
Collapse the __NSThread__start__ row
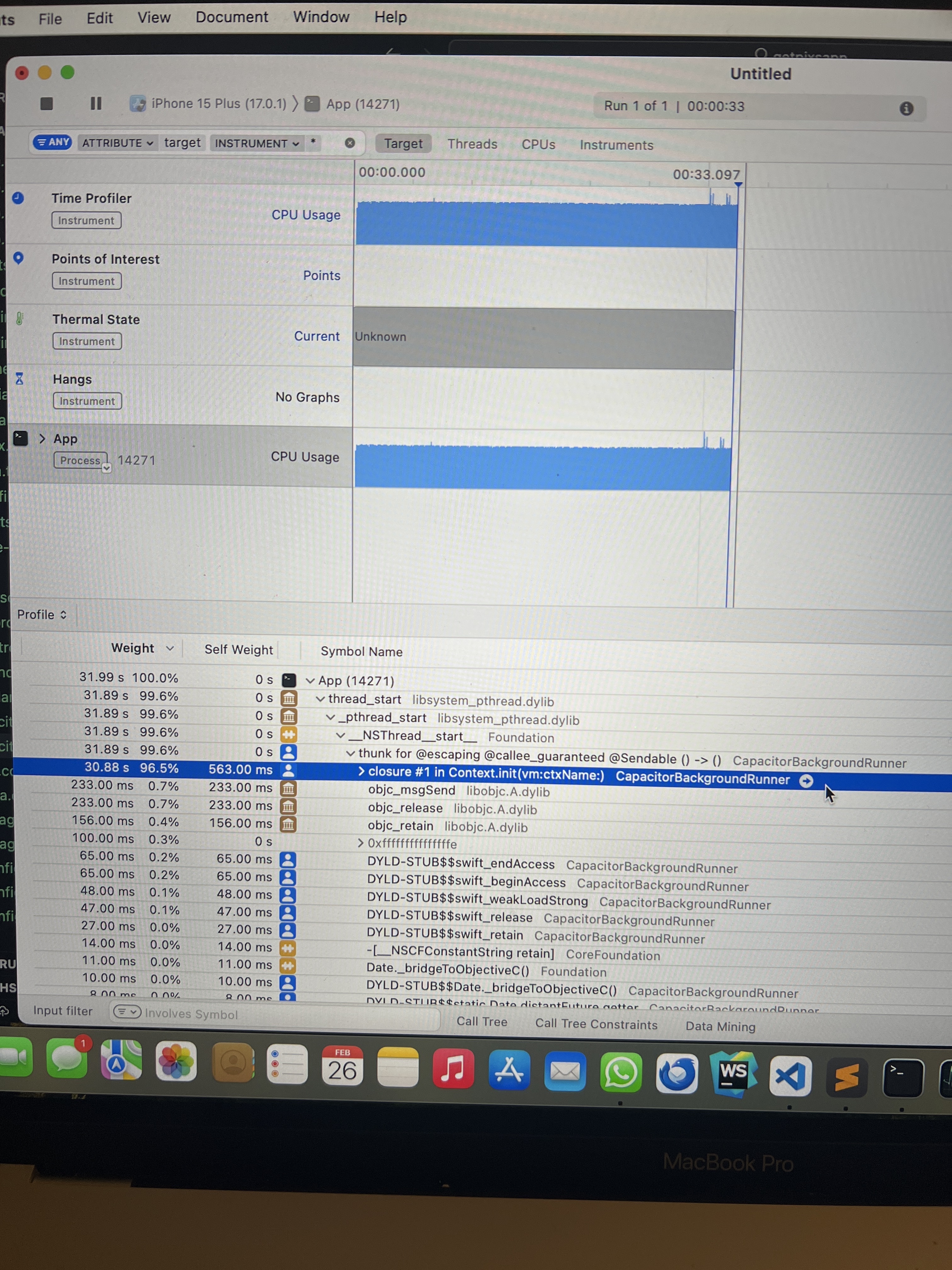[x=340, y=735]
